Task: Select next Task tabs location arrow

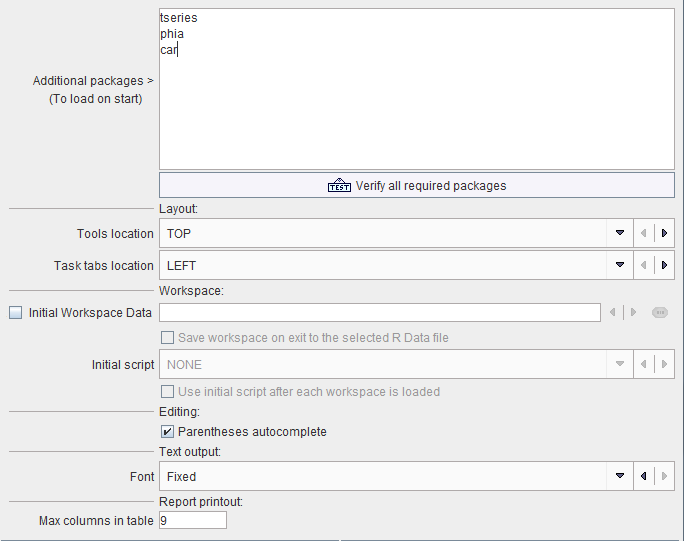Action: tap(664, 265)
